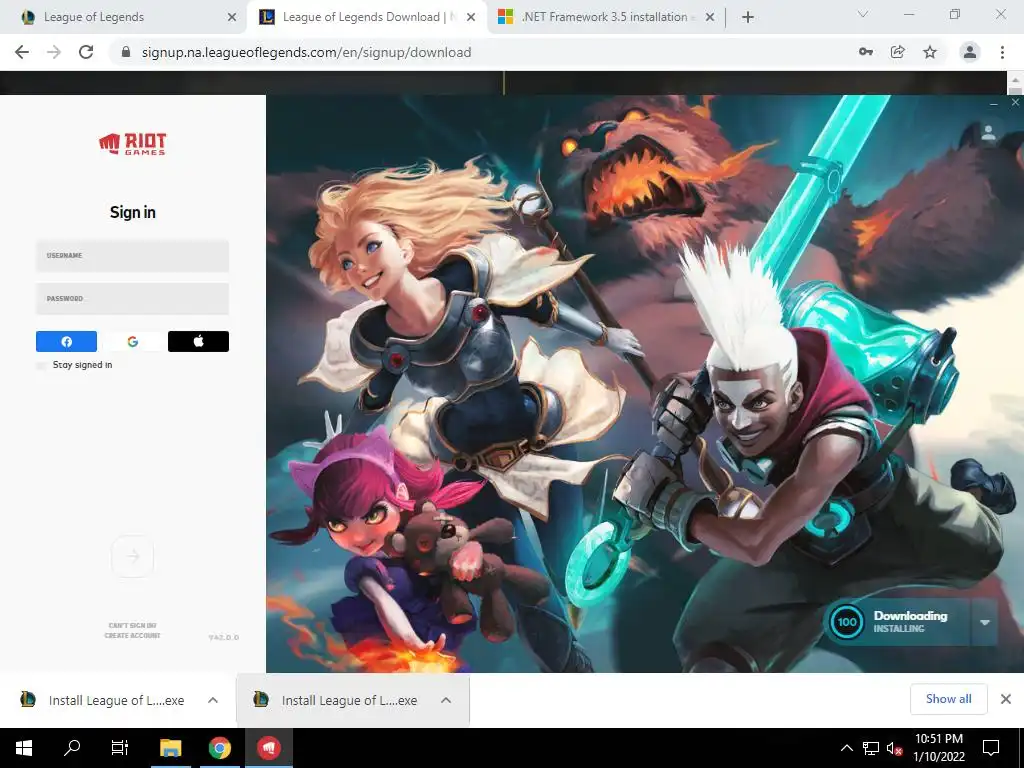This screenshot has width=1024, height=768.
Task: Open the tab search chevron
Action: tap(863, 14)
